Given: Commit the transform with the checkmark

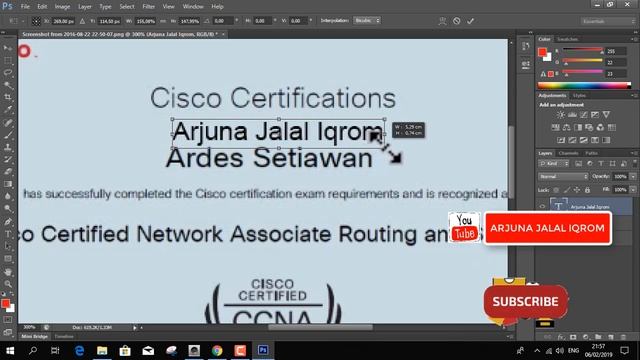Looking at the screenshot, I should pyautogui.click(x=471, y=21).
